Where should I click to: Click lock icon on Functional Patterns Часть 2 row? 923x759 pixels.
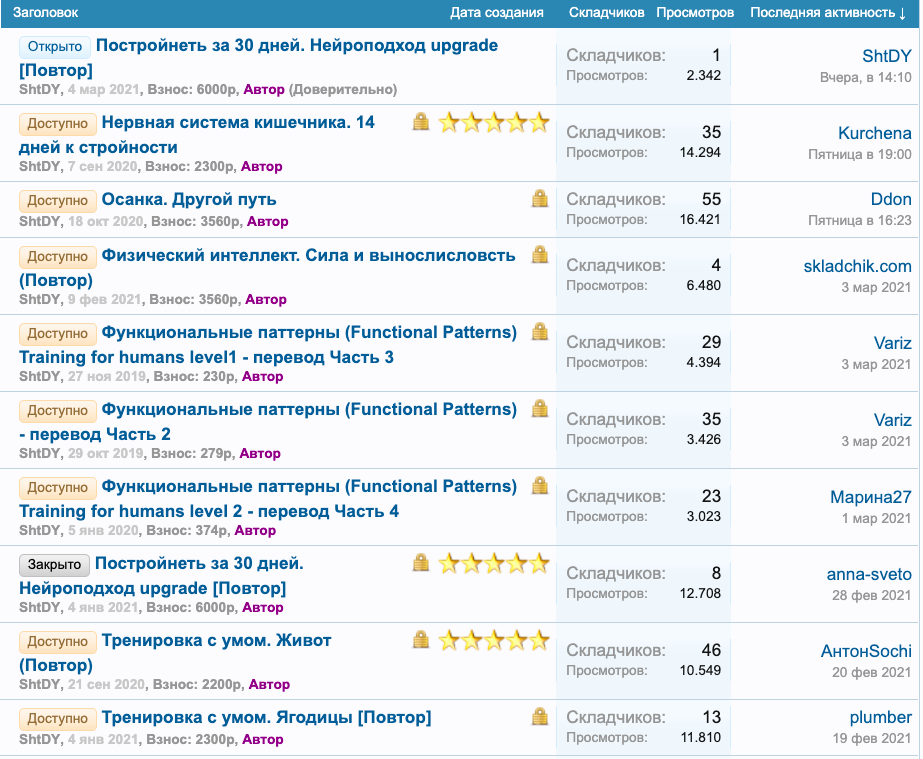[540, 408]
